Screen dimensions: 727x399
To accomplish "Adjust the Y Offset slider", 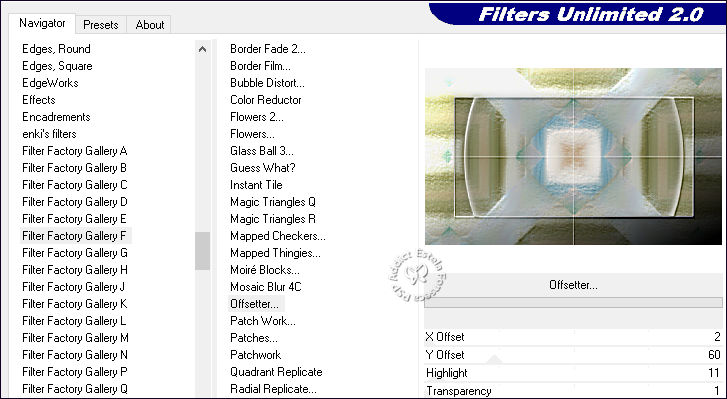I will point(574,355).
